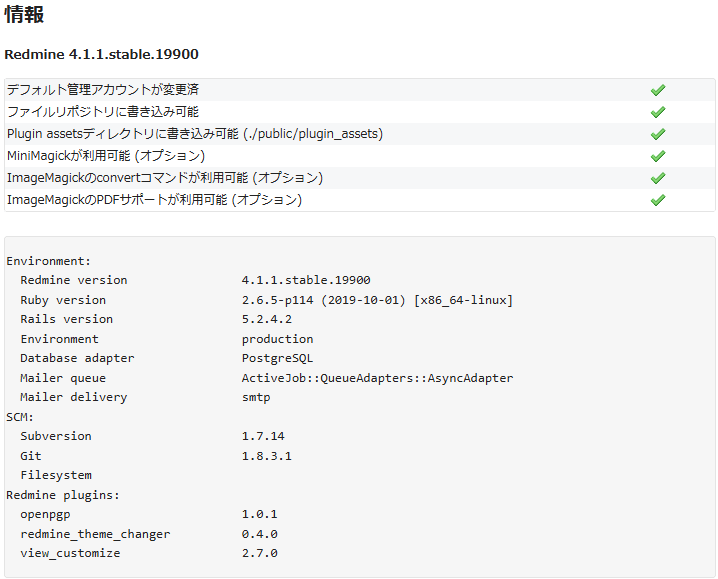This screenshot has height=579, width=718.
Task: Click the green checkmark for デフォルト管理アカウントが変更済
Action: (658, 90)
